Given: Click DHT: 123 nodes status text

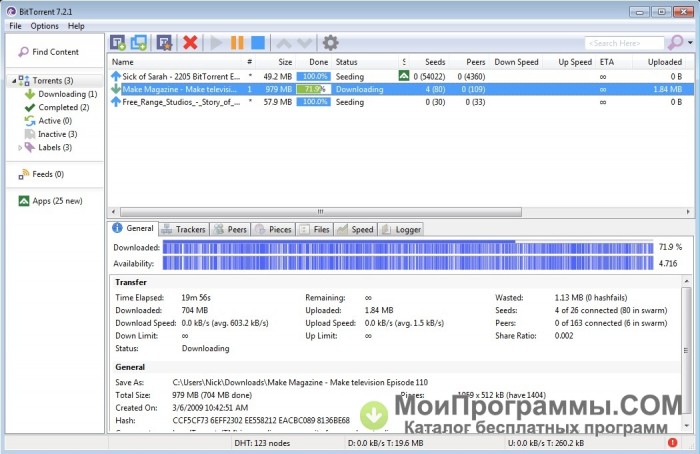Looking at the screenshot, I should pyautogui.click(x=262, y=443).
